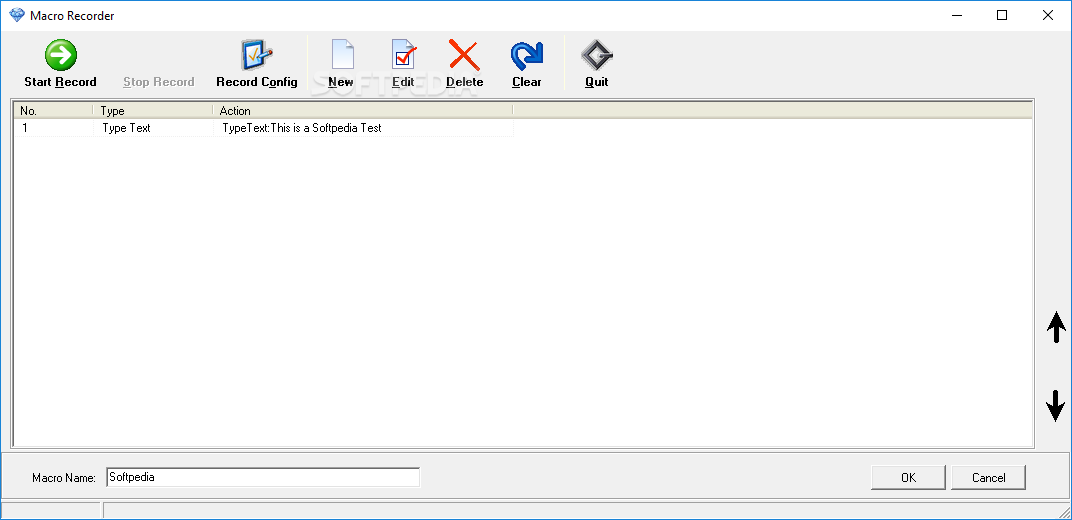
Task: Open Record Config settings
Action: (256, 64)
